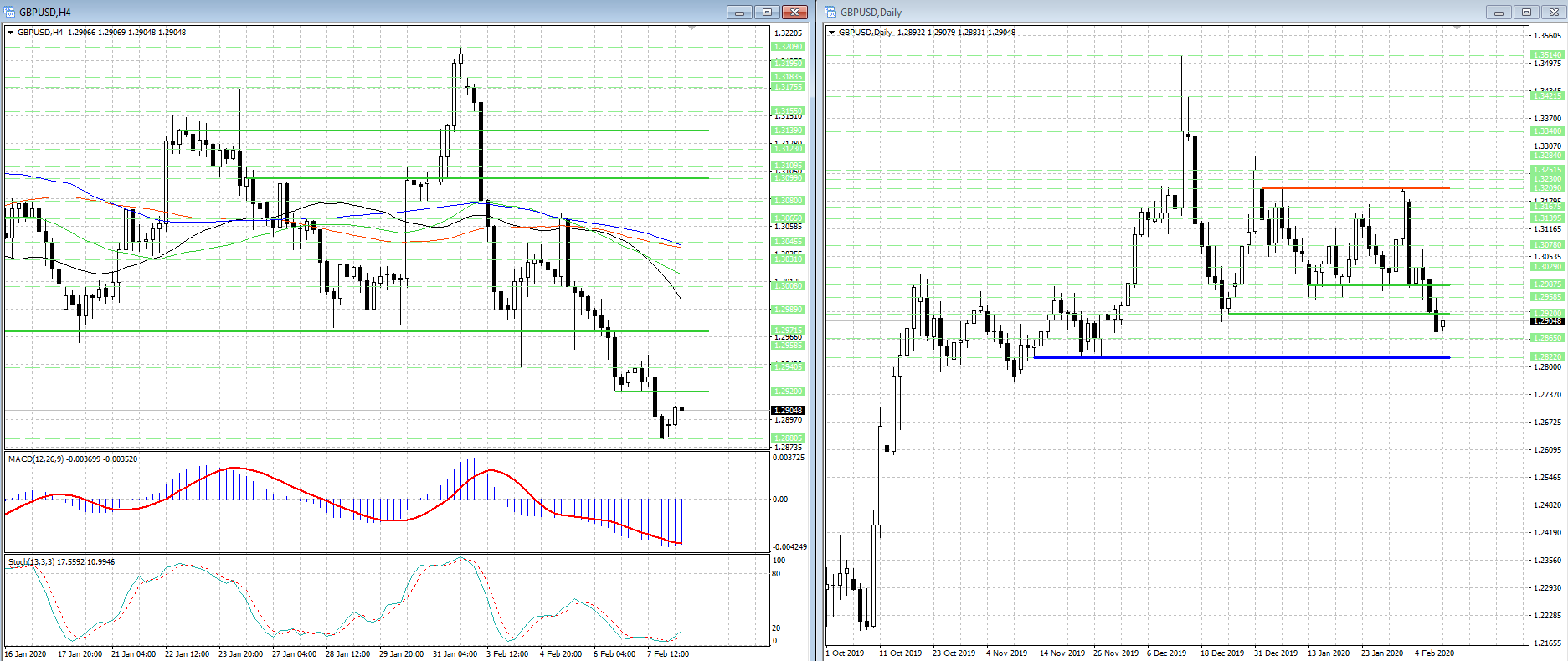
Task: Click the chart icon in the GBPUSD,H4 title bar
Action: tap(10, 12)
